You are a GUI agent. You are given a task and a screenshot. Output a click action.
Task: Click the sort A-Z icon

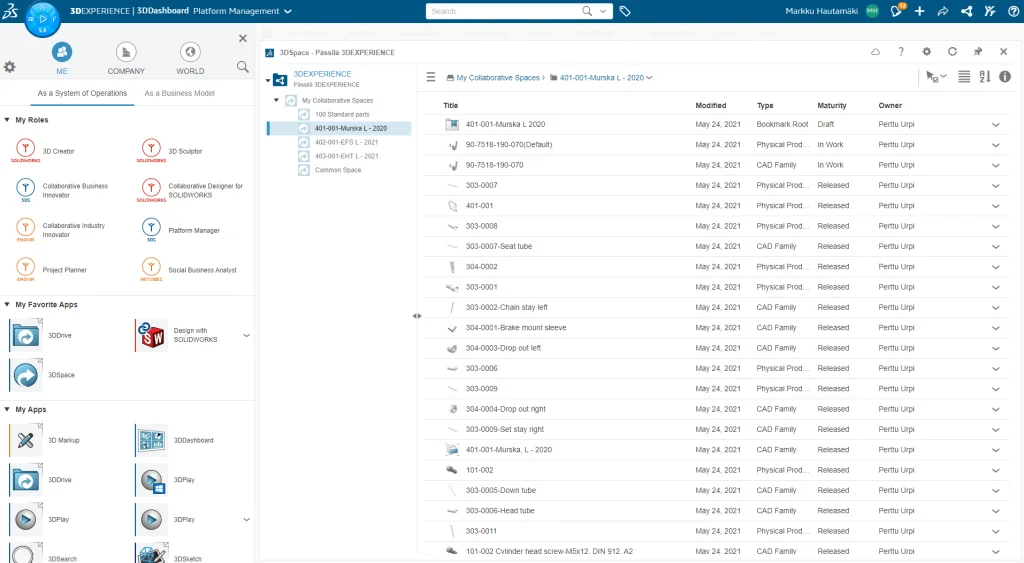pyautogui.click(x=985, y=77)
